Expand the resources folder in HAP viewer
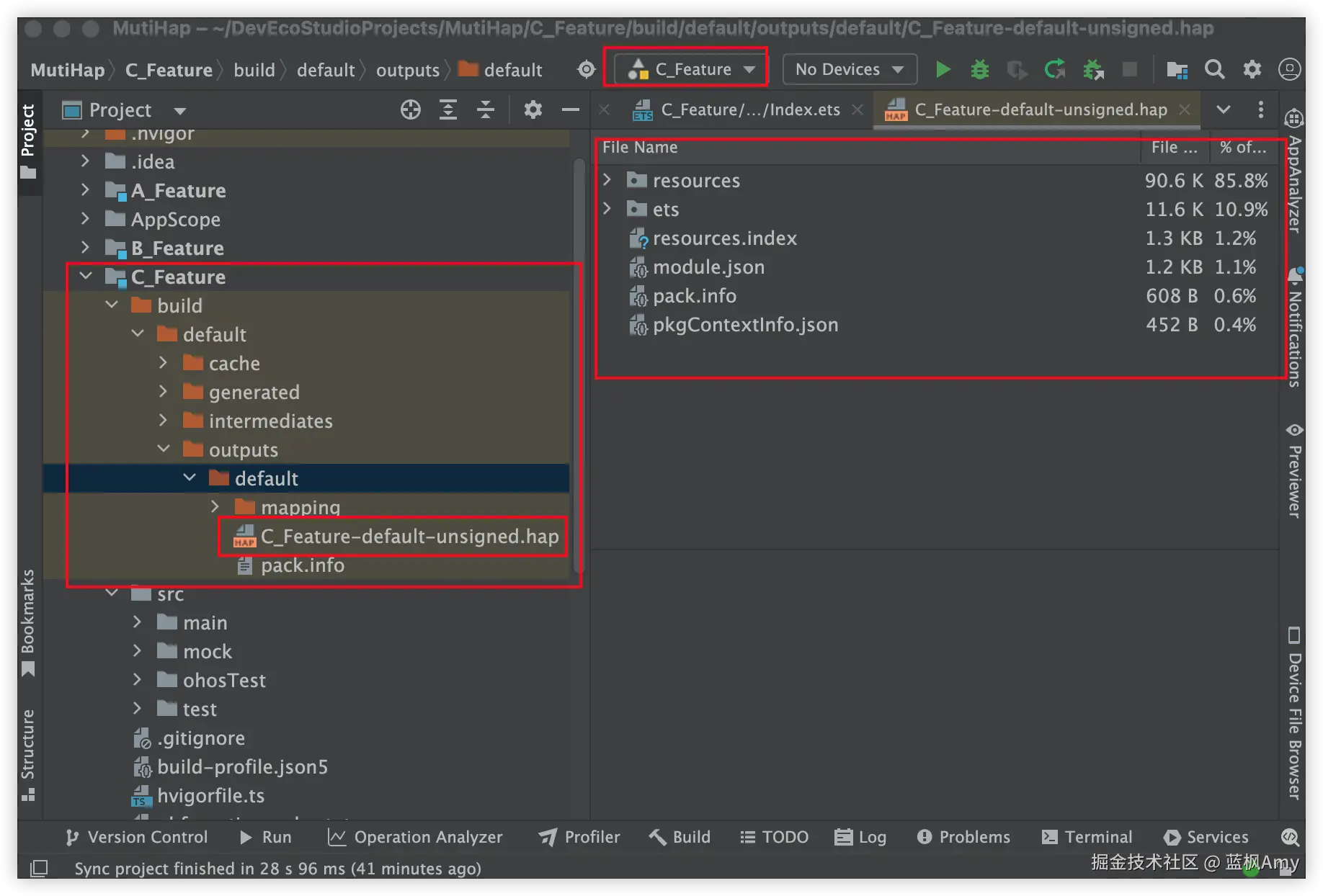This screenshot has height=896, width=1323. tap(607, 180)
